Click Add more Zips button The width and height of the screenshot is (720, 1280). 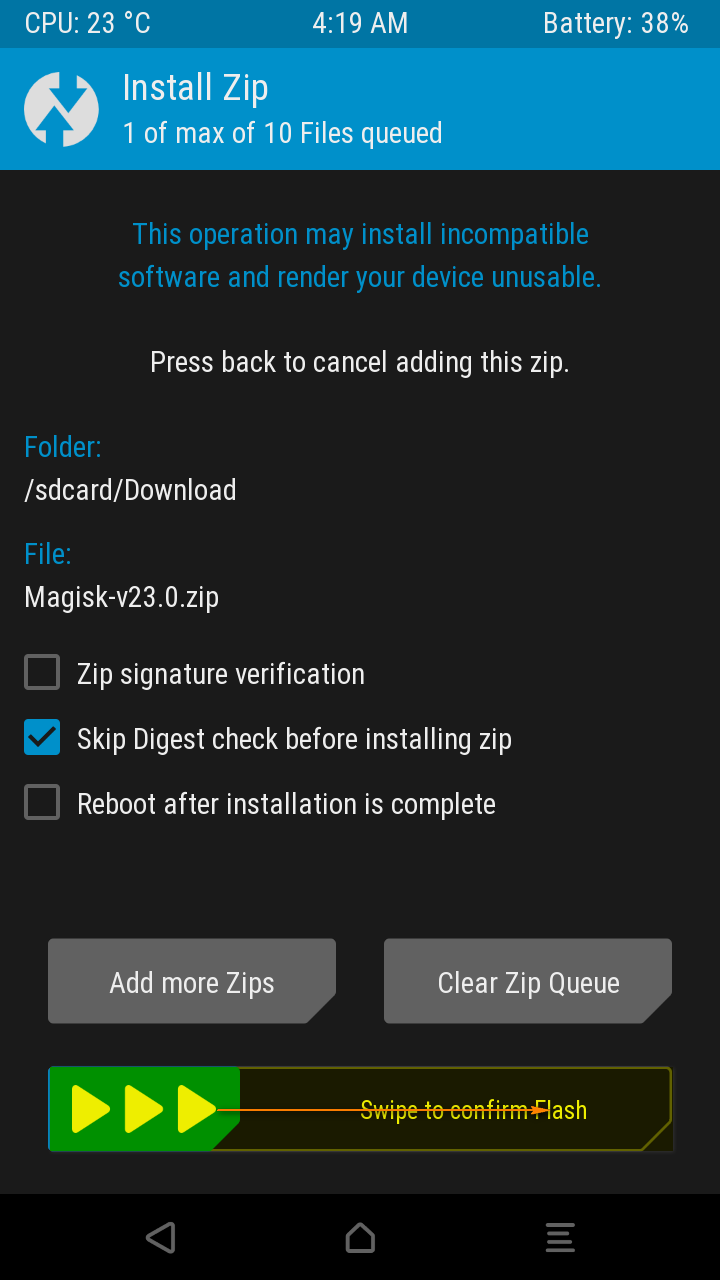coord(192,981)
